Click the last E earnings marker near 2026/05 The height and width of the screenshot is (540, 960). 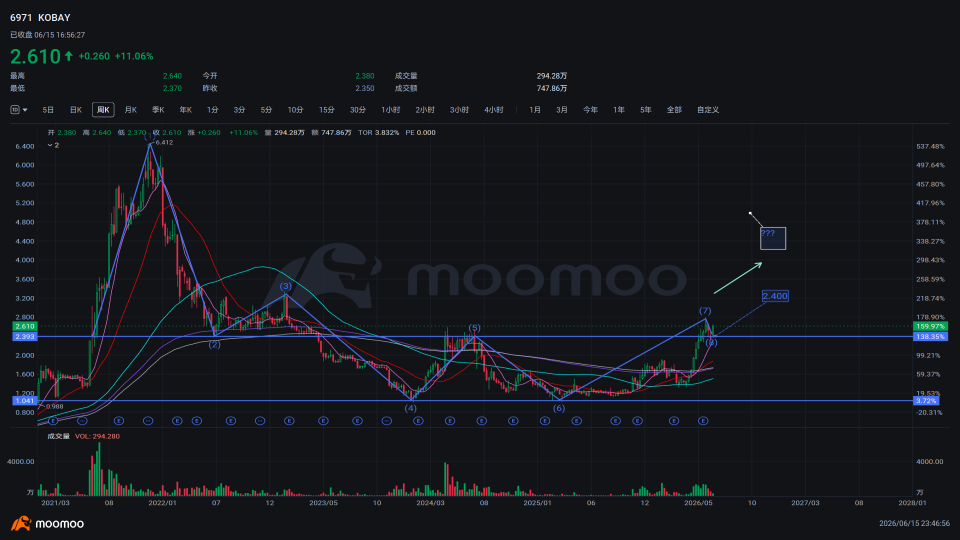point(703,421)
